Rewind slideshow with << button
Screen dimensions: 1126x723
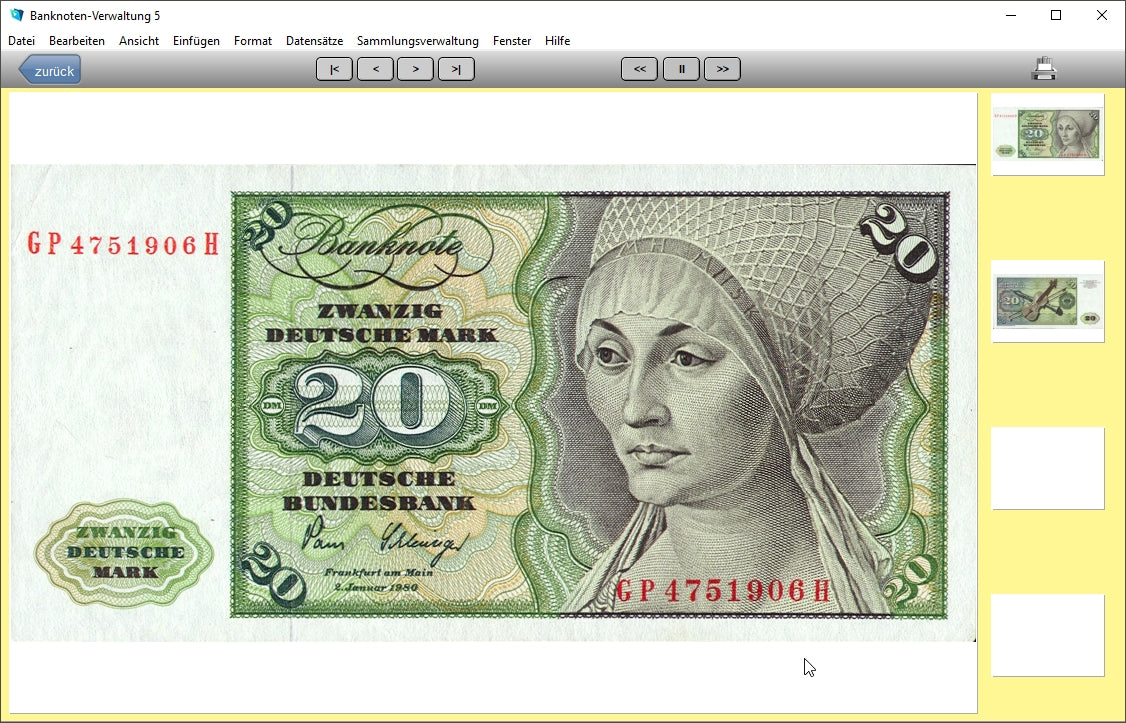(x=639, y=69)
